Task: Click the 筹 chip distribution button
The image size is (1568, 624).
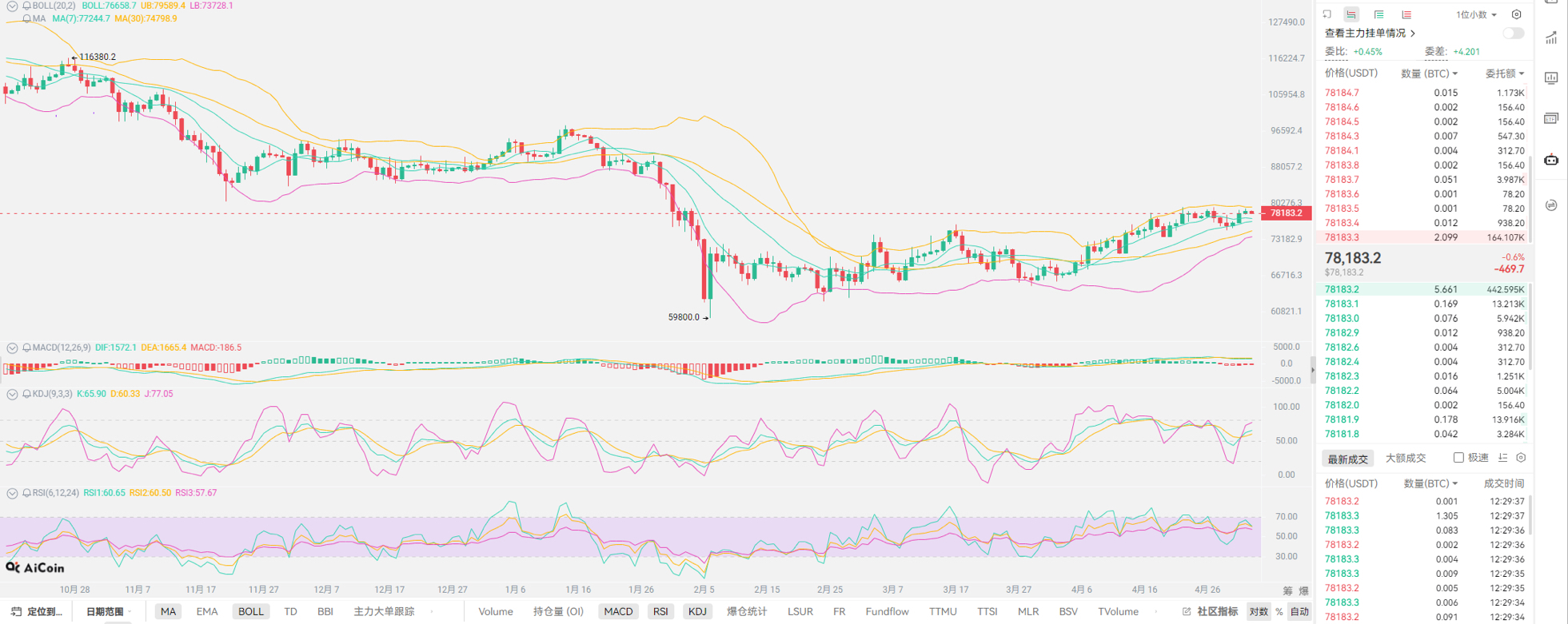Action: [x=1287, y=591]
